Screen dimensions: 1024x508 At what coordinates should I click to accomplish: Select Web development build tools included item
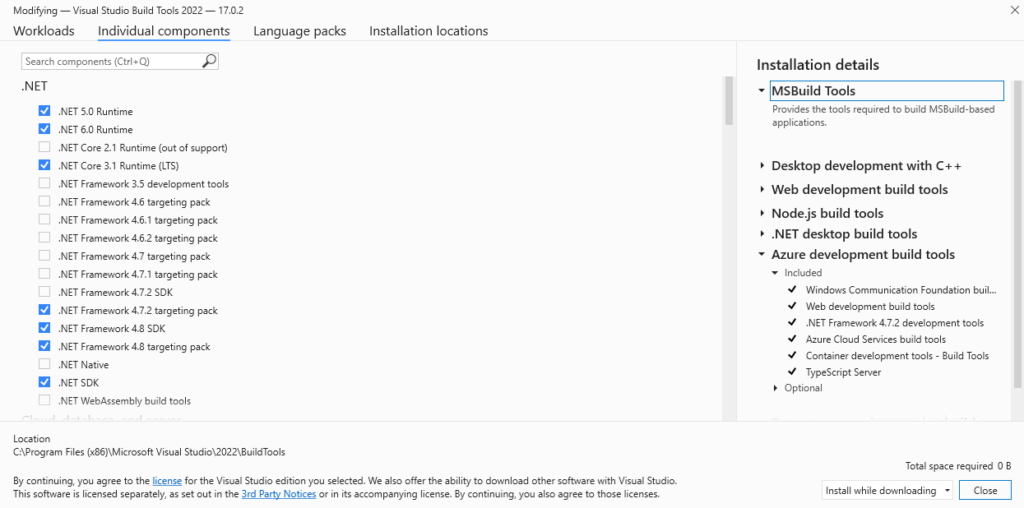coord(871,306)
